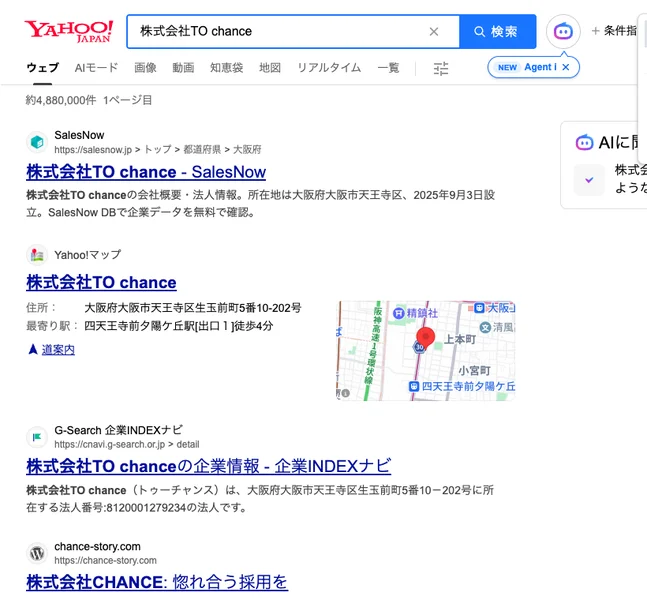Open 株式会社CHANCE: 惚れ合う採用を result

pyautogui.click(x=157, y=582)
